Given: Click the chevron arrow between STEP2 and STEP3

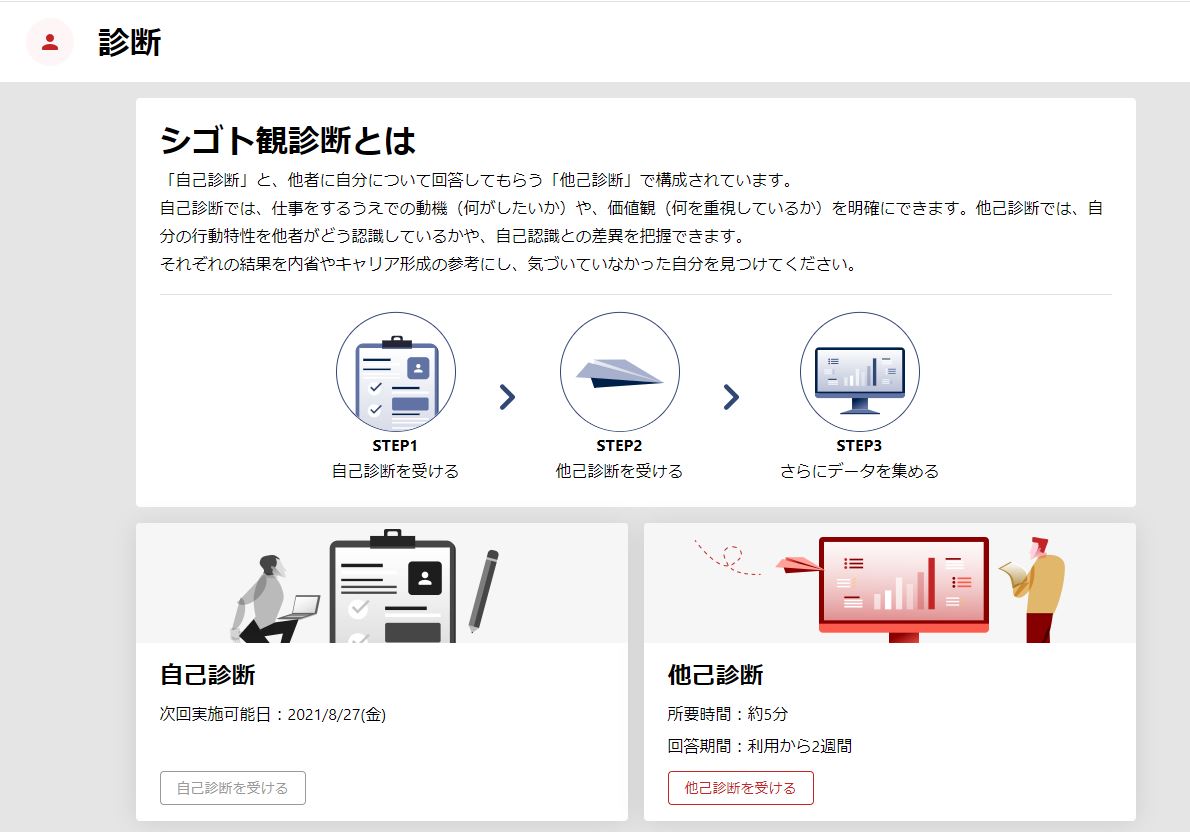Looking at the screenshot, I should (731, 398).
